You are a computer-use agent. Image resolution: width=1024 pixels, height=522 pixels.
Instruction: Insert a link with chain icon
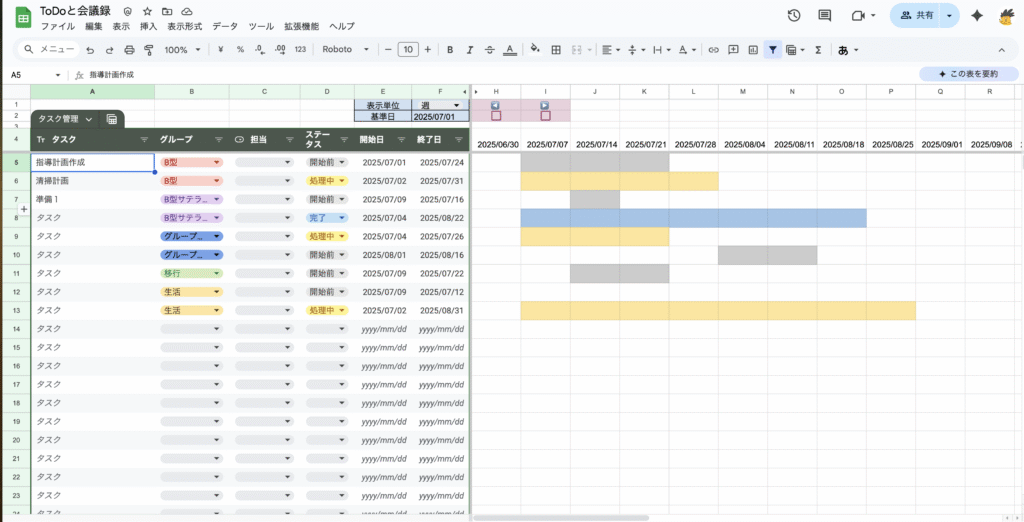(x=714, y=50)
